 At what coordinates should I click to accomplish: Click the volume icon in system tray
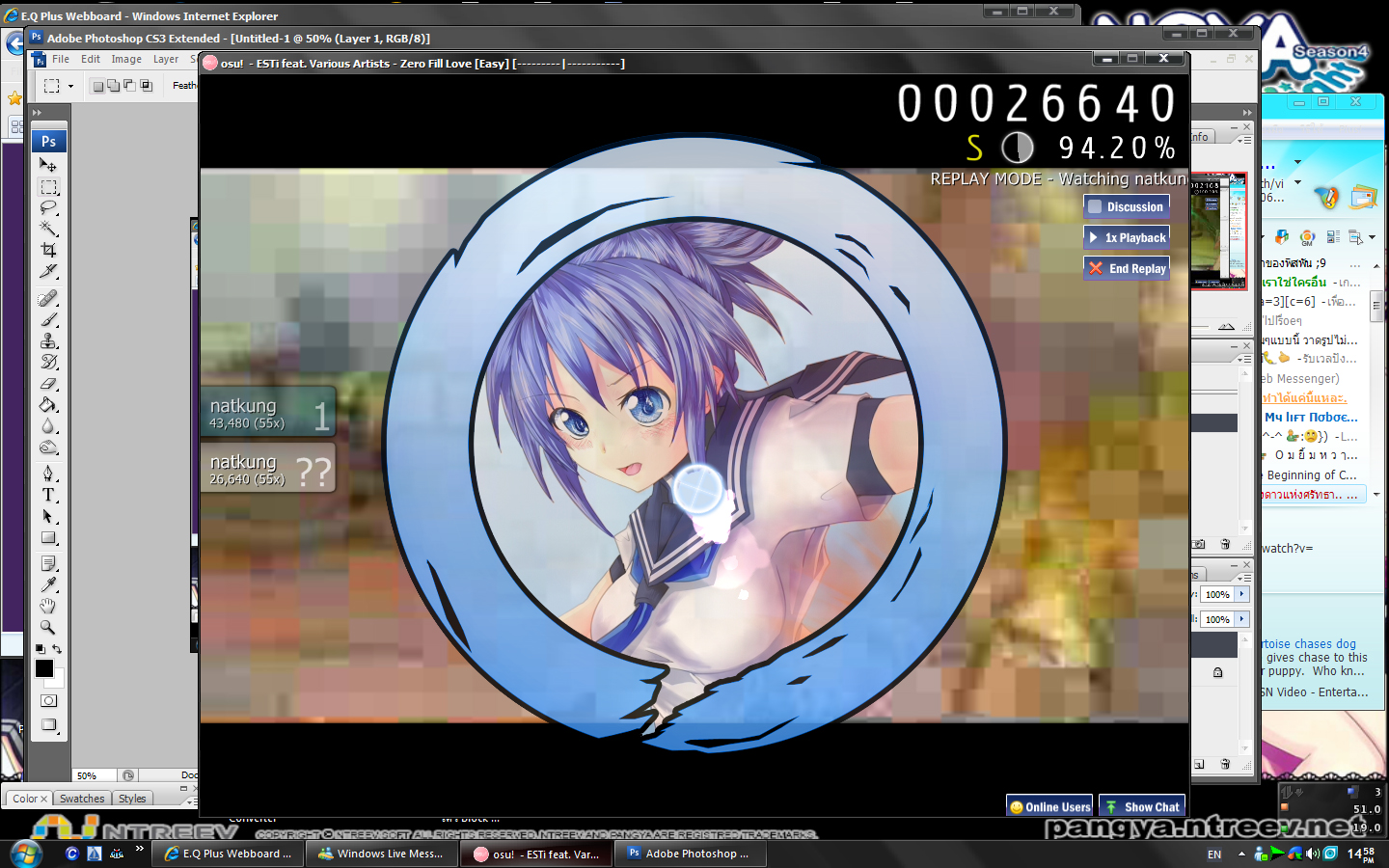point(1313,854)
